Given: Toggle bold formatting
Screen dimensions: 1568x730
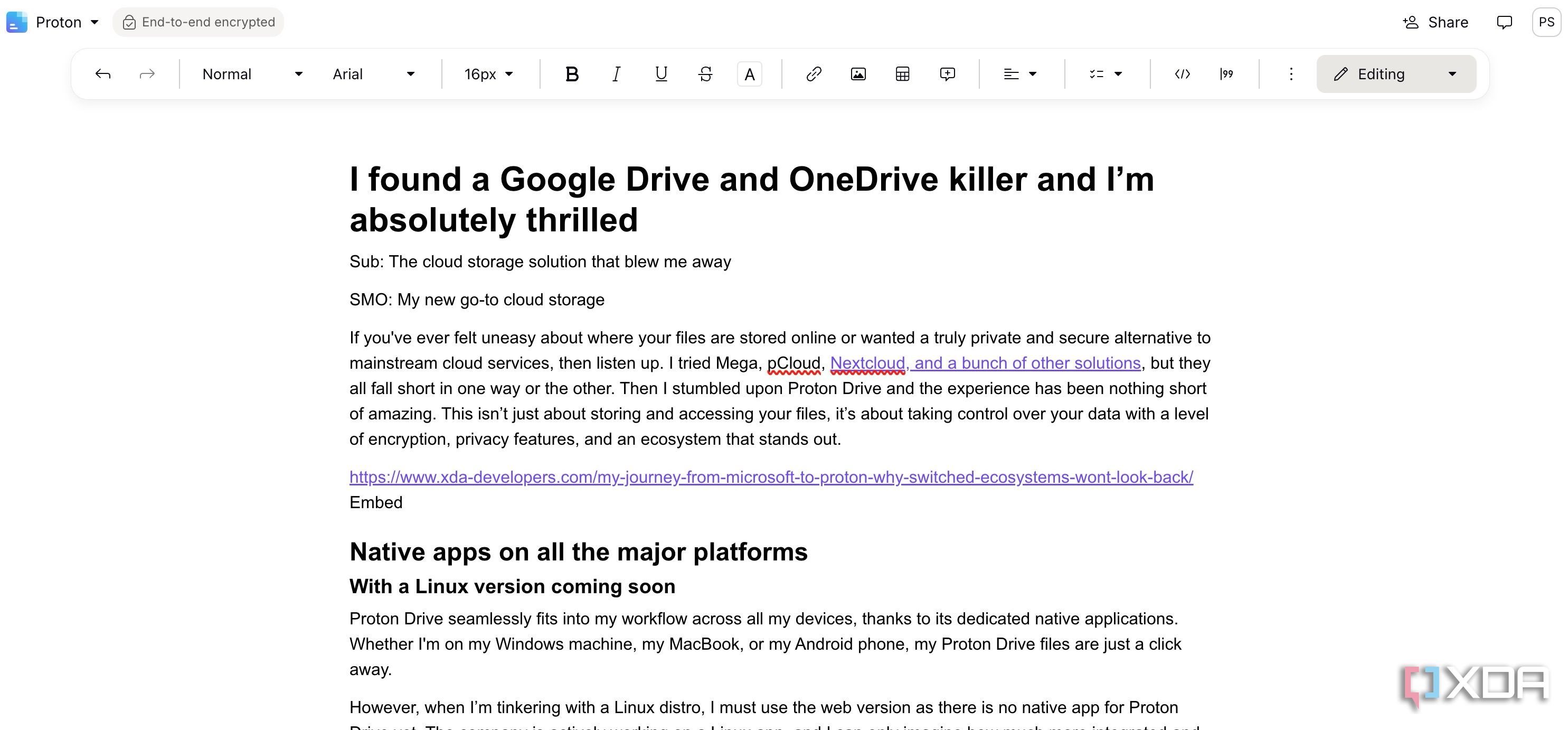Looking at the screenshot, I should (572, 74).
